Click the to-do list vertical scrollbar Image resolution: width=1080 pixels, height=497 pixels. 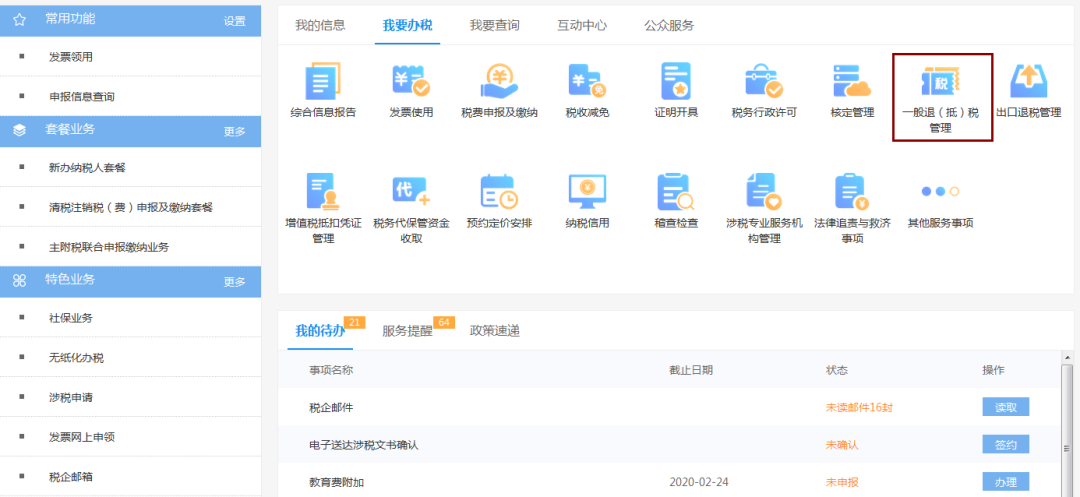tap(1067, 423)
